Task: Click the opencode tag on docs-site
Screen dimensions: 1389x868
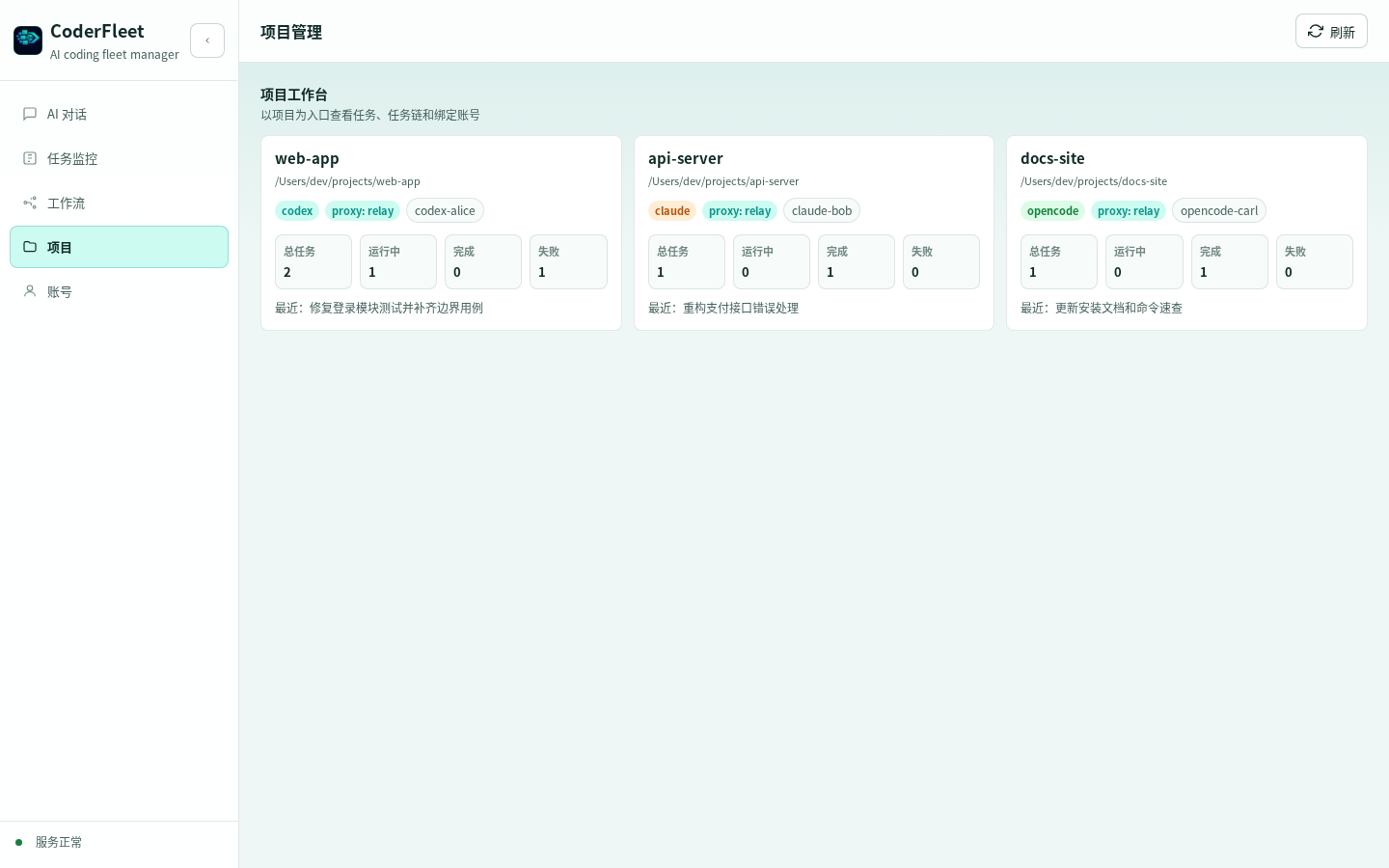Action: [1052, 210]
